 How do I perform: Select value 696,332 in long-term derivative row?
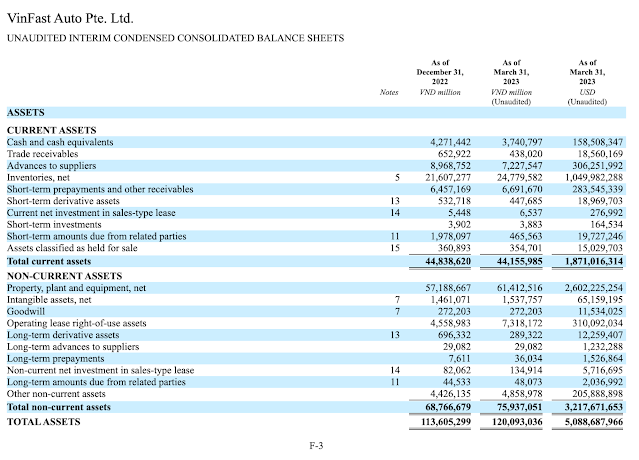tap(454, 335)
